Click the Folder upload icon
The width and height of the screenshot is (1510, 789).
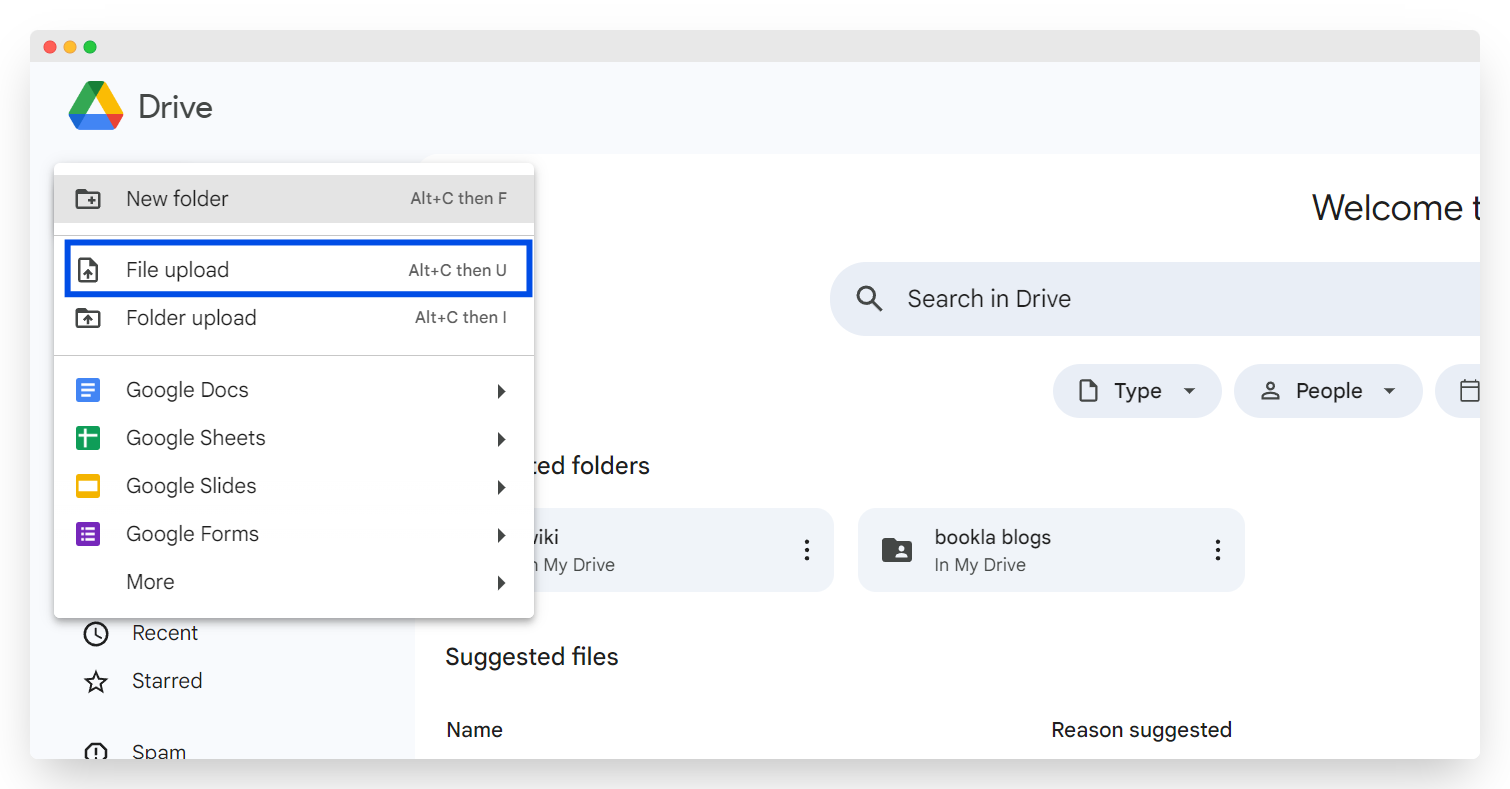point(88,318)
